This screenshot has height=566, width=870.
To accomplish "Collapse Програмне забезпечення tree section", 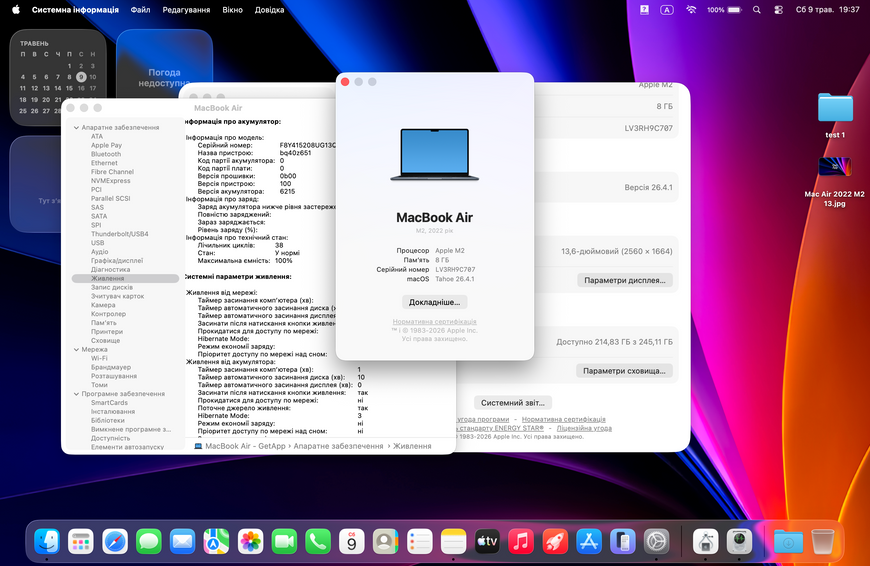I will click(x=76, y=393).
